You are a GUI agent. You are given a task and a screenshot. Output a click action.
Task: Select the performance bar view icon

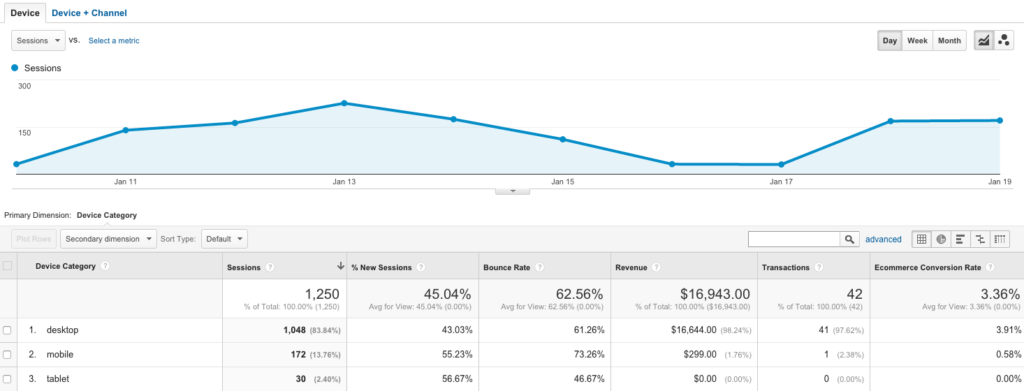[961, 239]
